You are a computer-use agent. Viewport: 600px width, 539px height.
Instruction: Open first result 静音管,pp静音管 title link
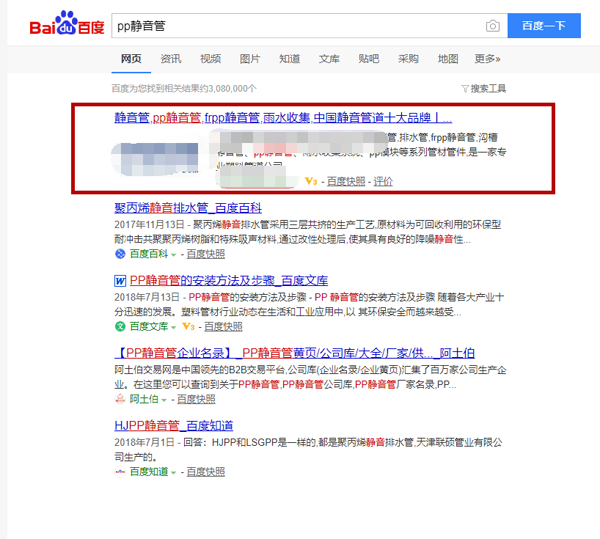(283, 117)
